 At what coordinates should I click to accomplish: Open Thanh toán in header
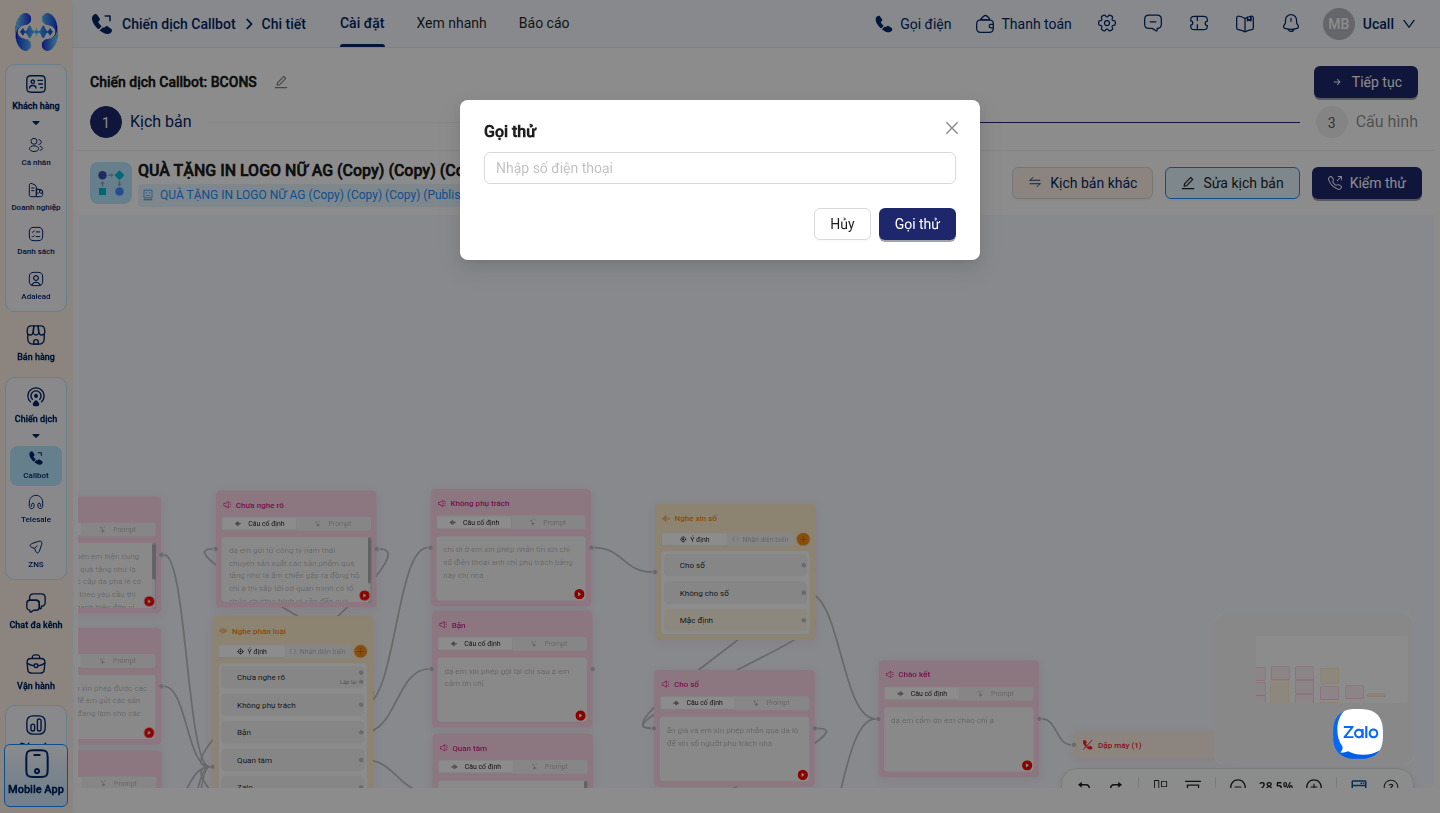[x=1024, y=24]
